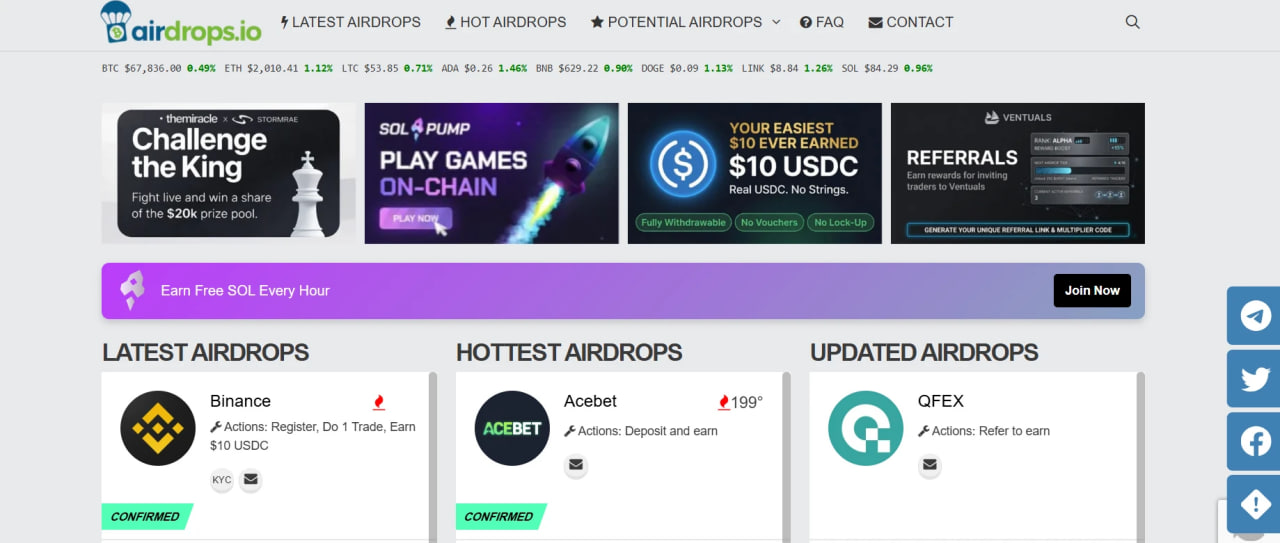Open the FAQ menu item
This screenshot has height=543, width=1280.
click(x=821, y=22)
